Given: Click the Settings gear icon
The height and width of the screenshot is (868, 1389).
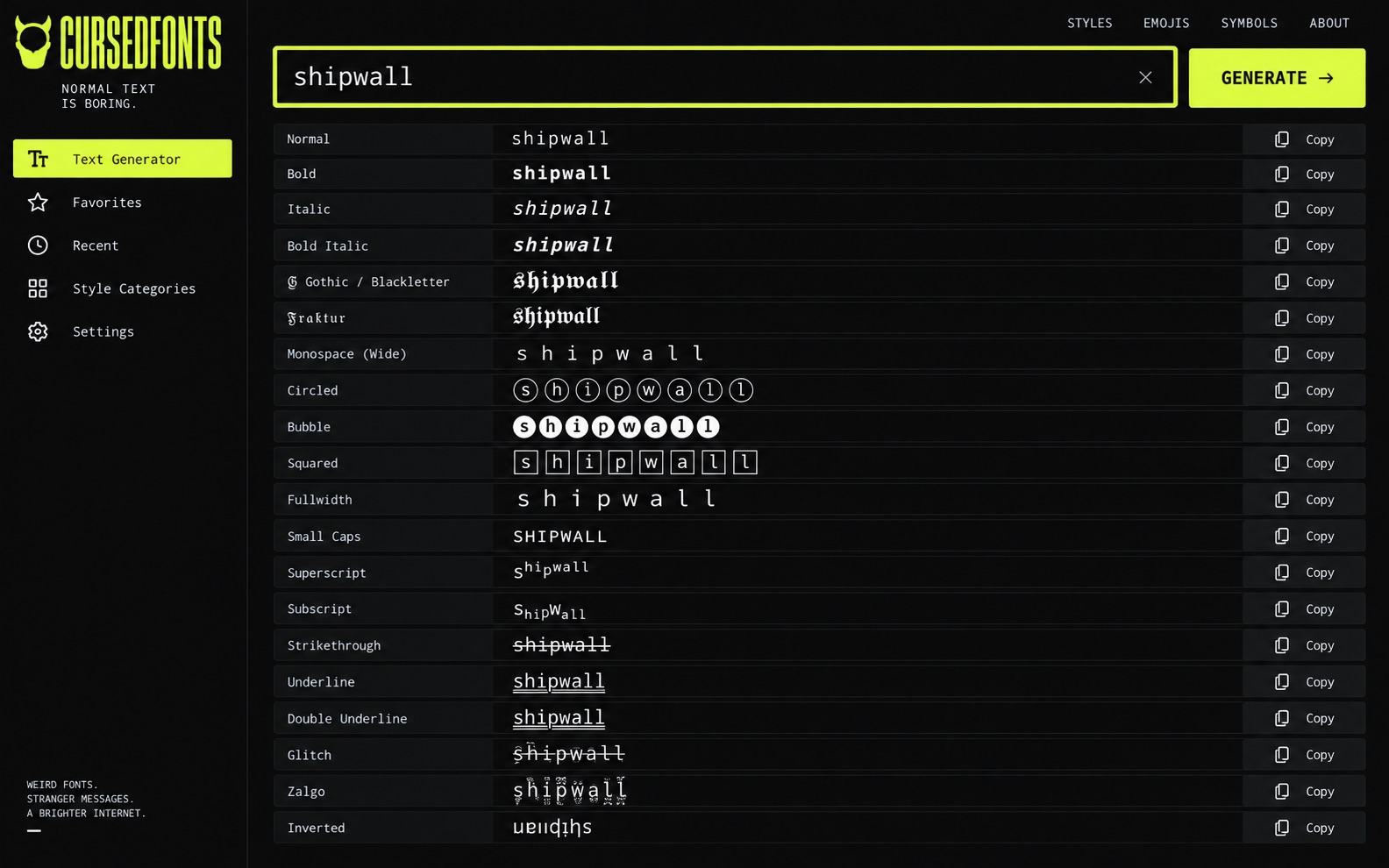Looking at the screenshot, I should point(38,331).
